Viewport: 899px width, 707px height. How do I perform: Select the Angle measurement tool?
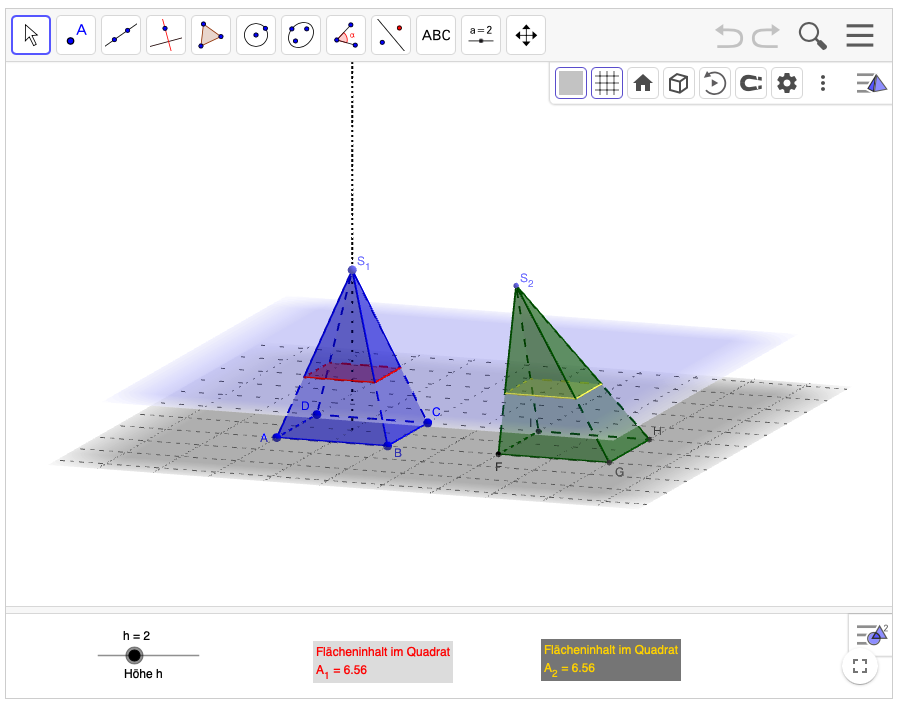[x=346, y=35]
